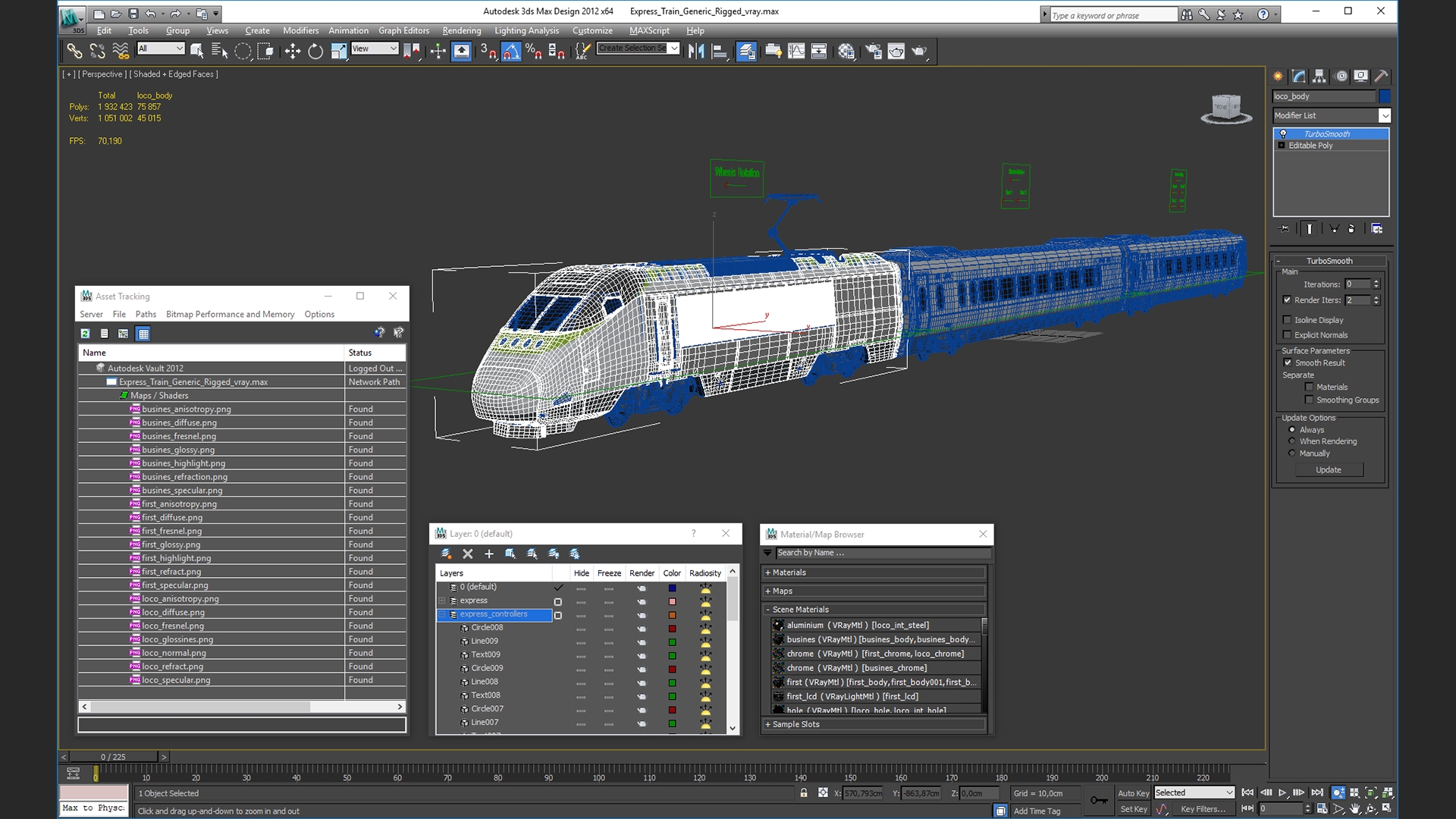This screenshot has width=1456, height=819.
Task: Select Manually update option
Action: [1292, 453]
